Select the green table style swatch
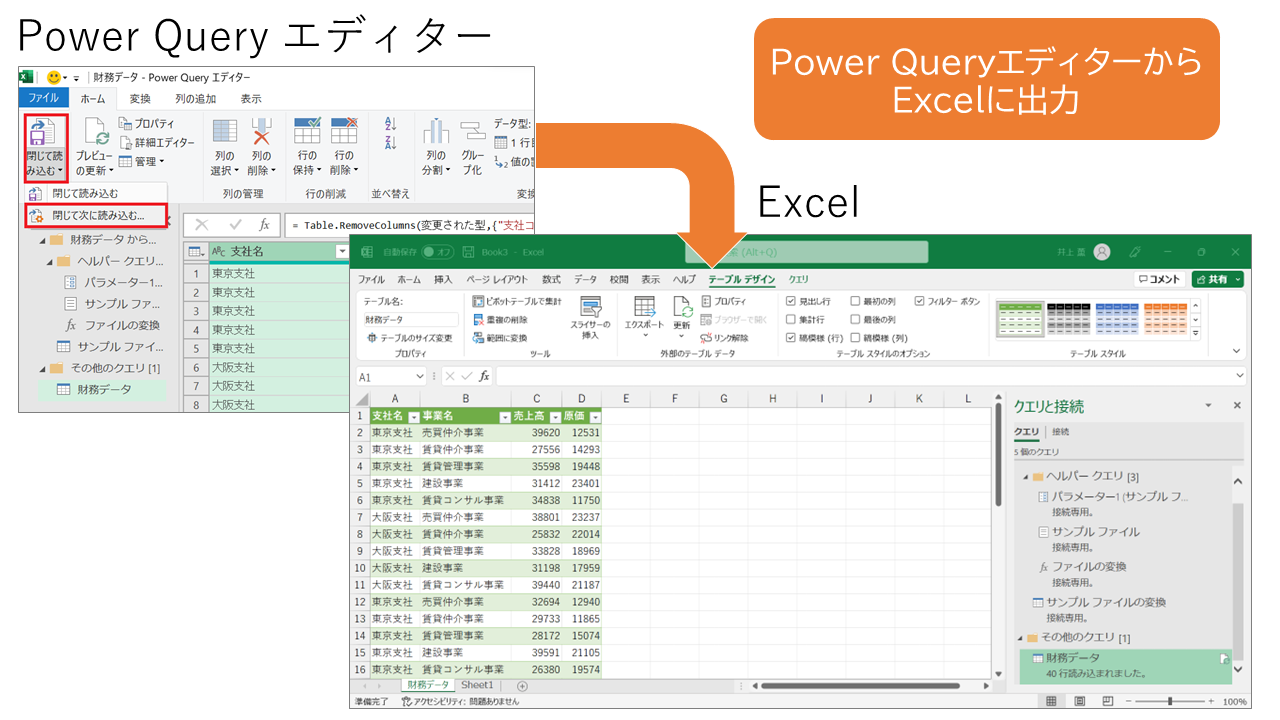The image size is (1280, 720). point(1020,318)
